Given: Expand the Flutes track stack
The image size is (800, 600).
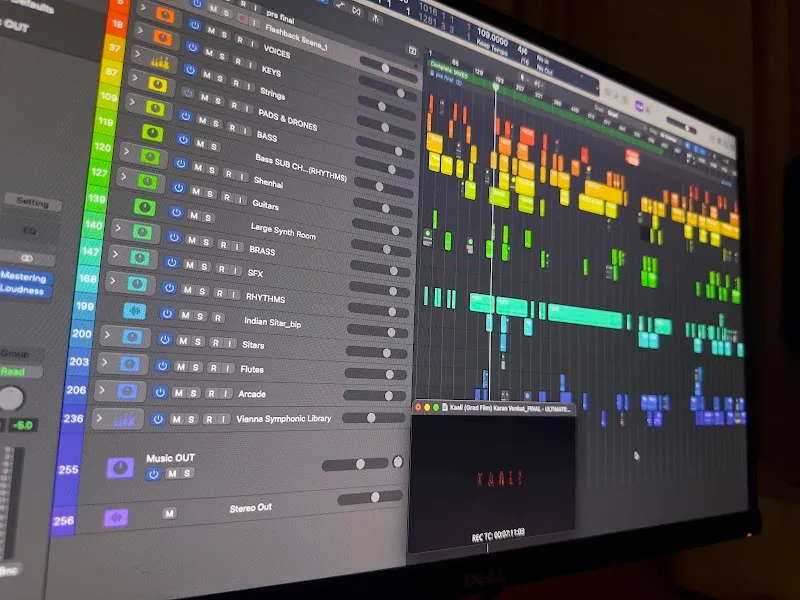Looking at the screenshot, I should click(x=104, y=362).
